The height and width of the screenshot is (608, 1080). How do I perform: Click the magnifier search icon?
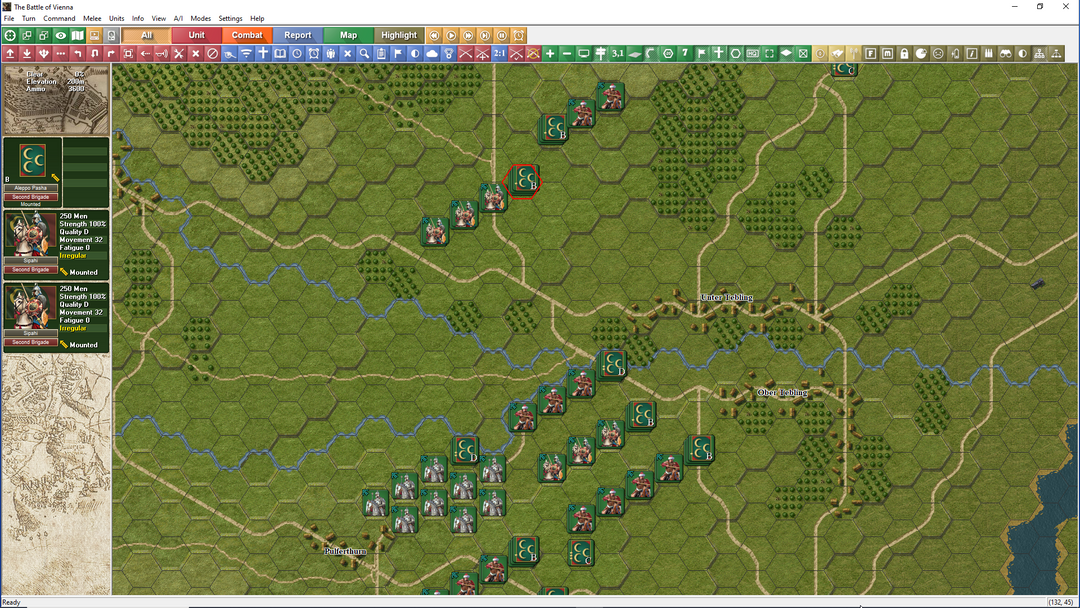(364, 53)
